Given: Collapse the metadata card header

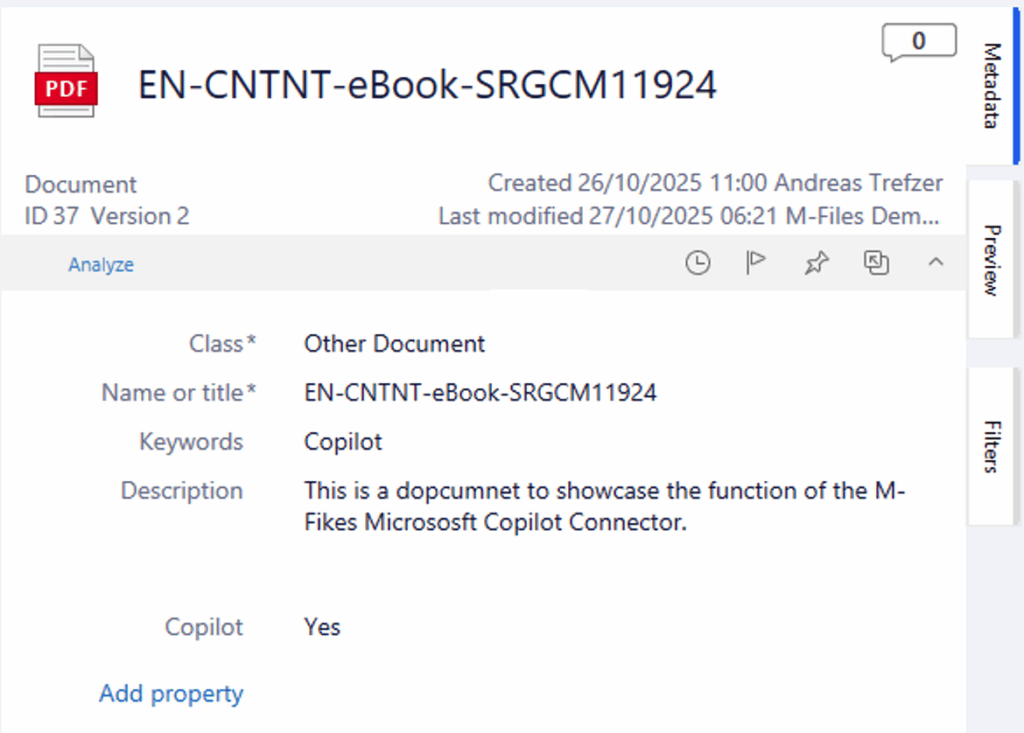Looking at the screenshot, I should pyautogui.click(x=936, y=263).
